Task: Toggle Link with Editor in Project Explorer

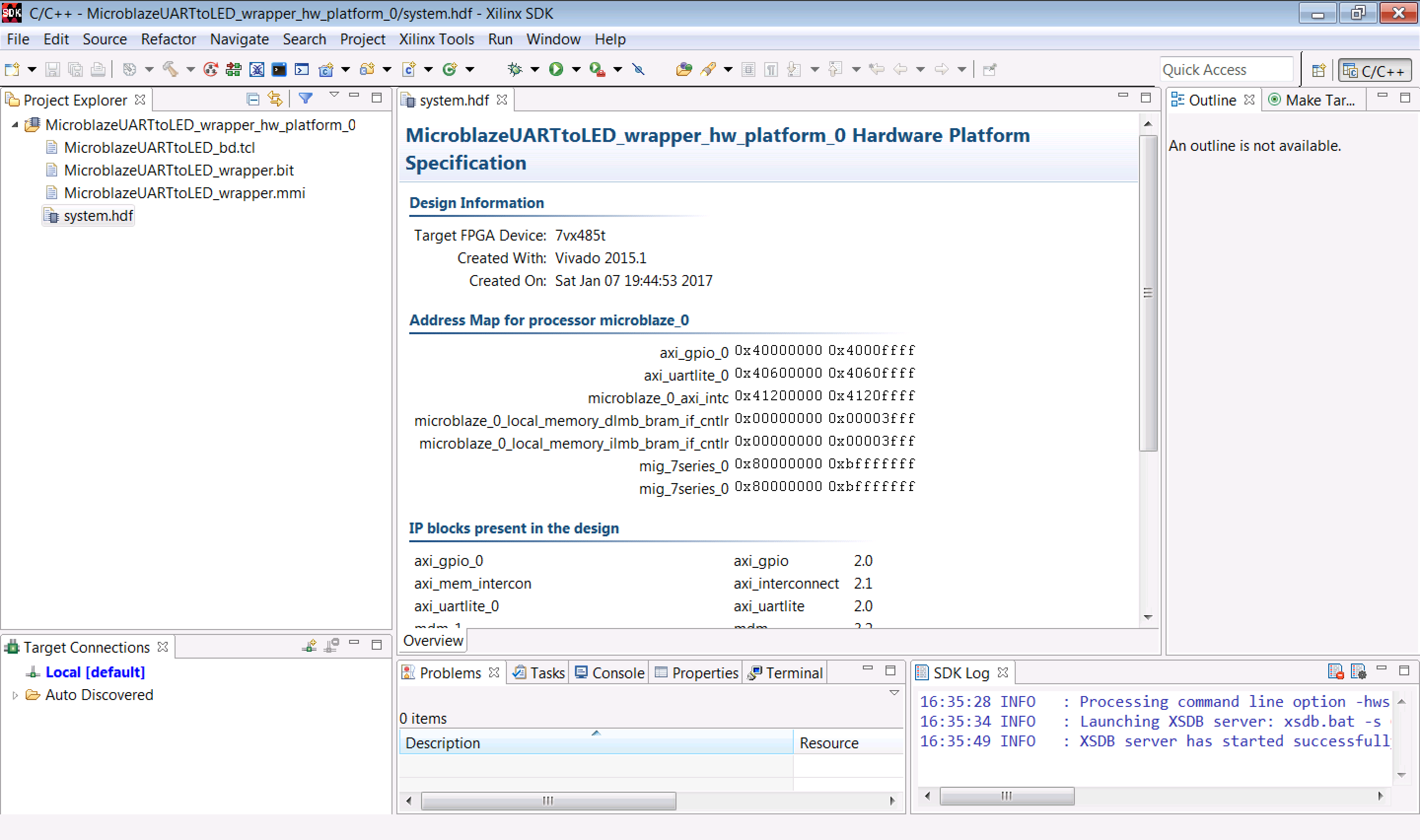Action: [275, 99]
